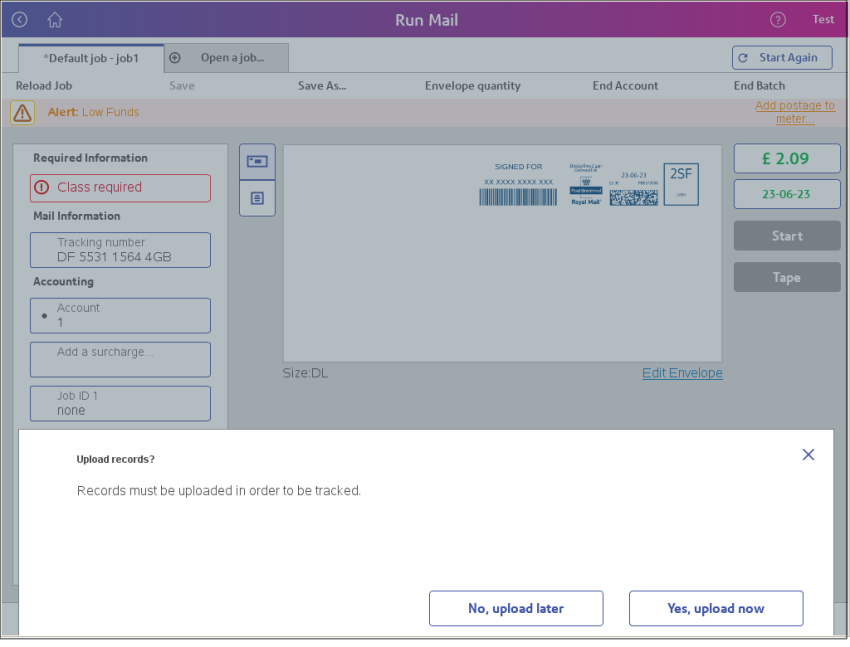Click the Tracking number input field
The height and width of the screenshot is (647, 850).
pos(120,249)
